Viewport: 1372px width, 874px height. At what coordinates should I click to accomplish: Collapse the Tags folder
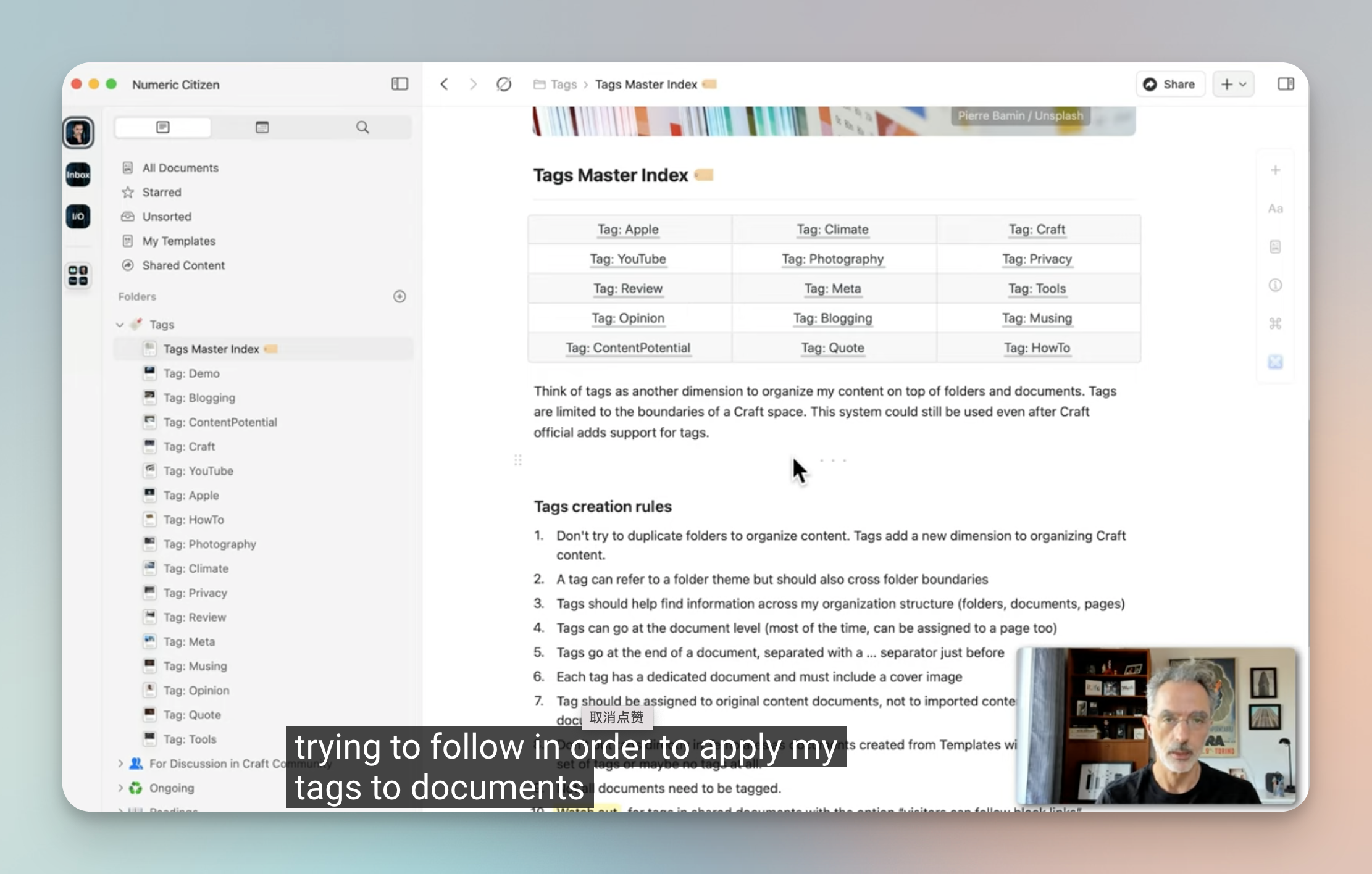click(120, 325)
